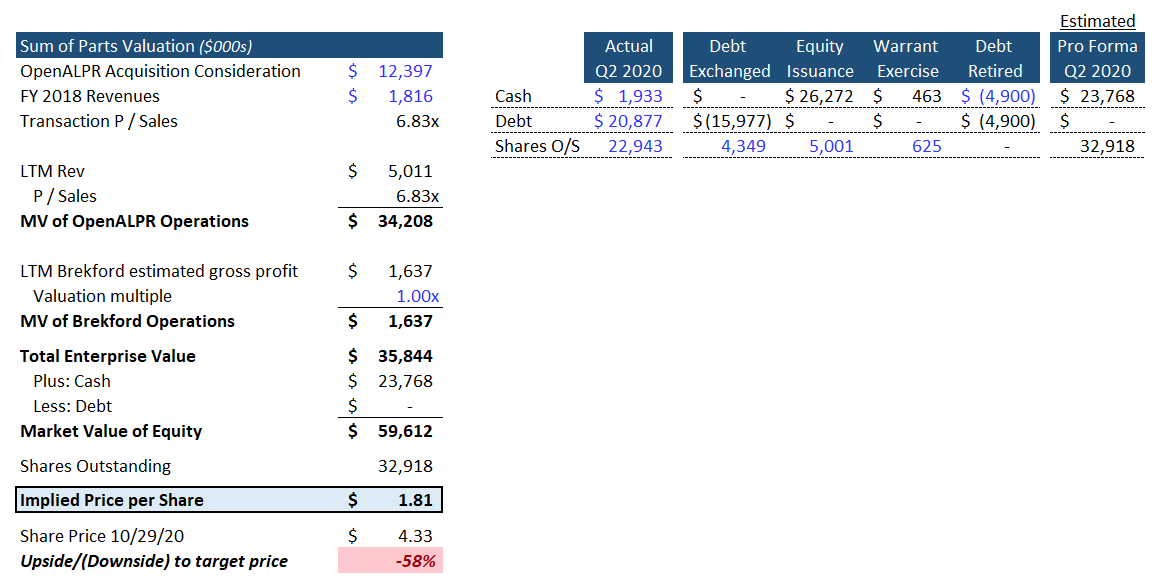
Task: Click 'Upside/(Downside) to target price' label
Action: (154, 561)
